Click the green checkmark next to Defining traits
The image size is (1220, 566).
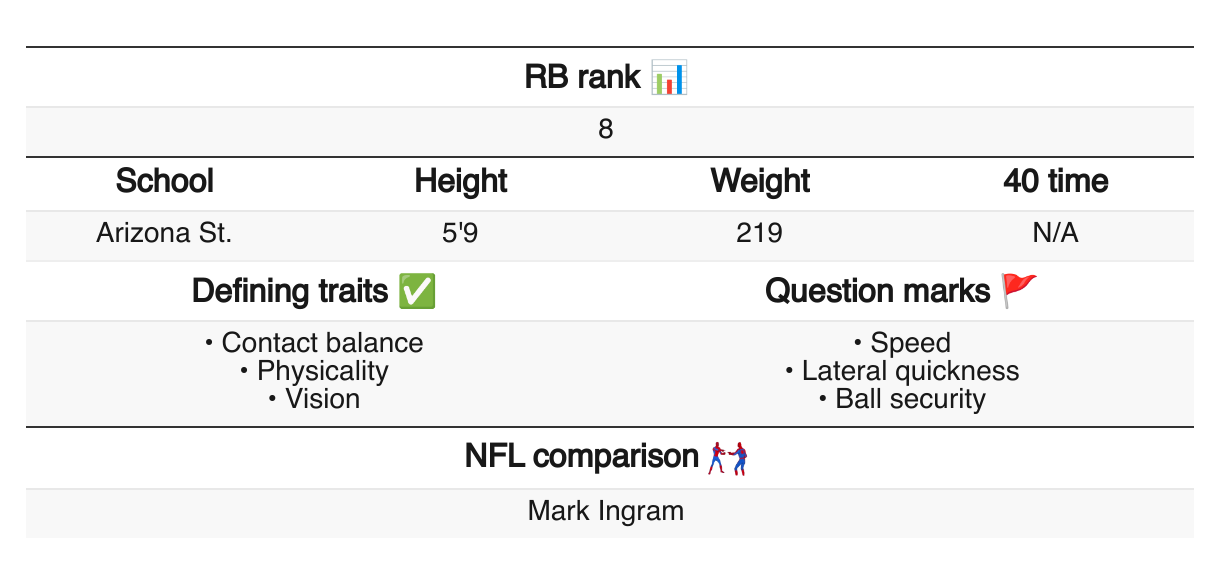[x=416, y=291]
